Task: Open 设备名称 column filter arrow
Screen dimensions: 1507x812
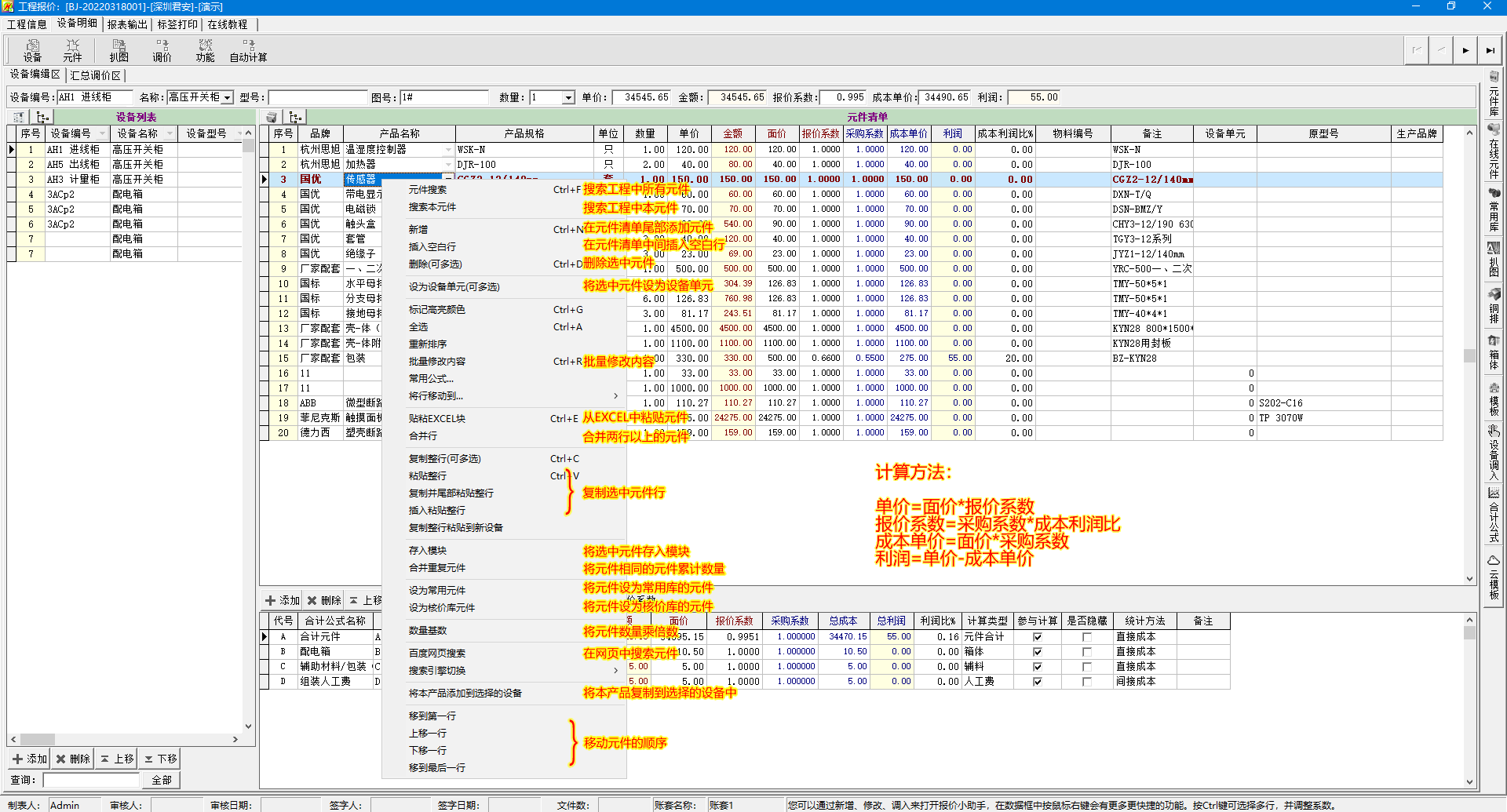Action: tap(169, 133)
